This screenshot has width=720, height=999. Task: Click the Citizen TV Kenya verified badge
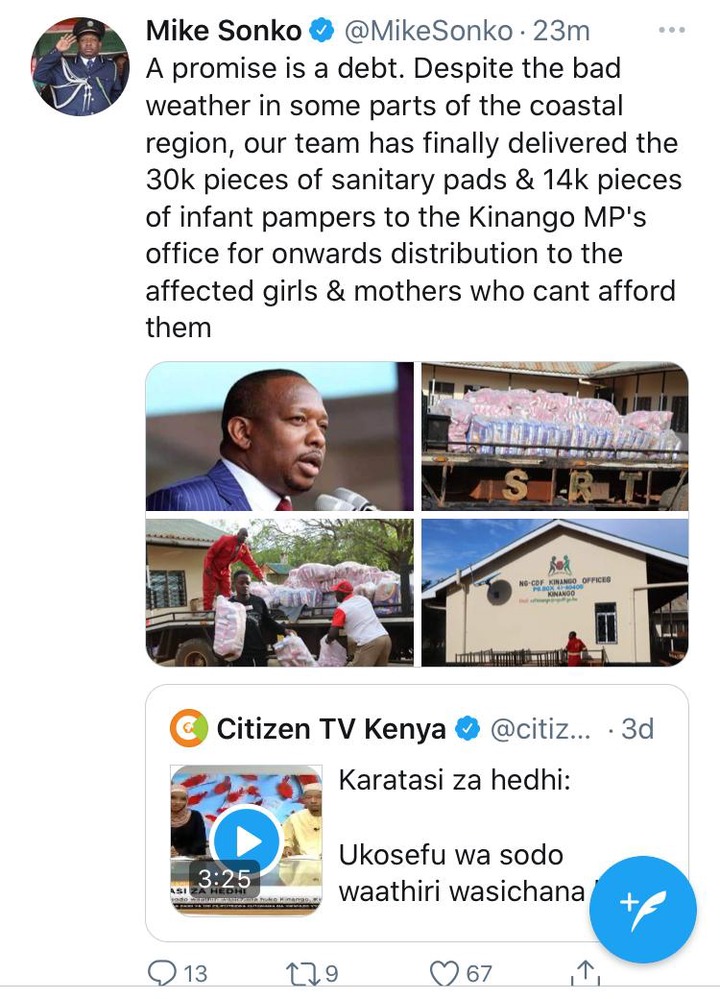[467, 728]
